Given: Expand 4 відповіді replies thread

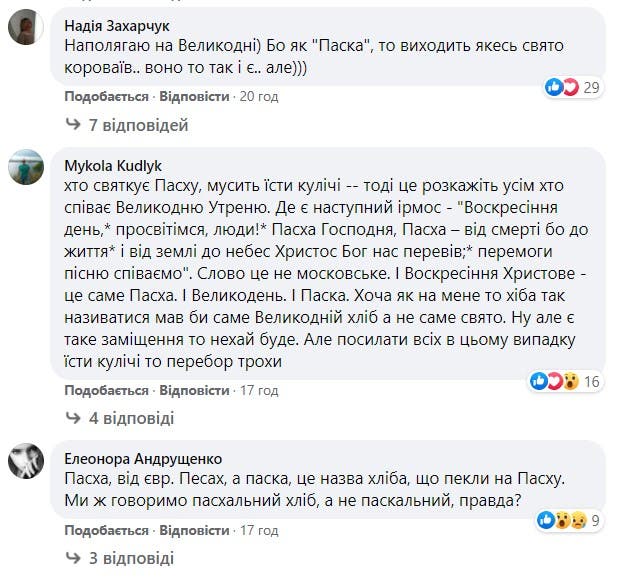Looking at the screenshot, I should [x=133, y=418].
